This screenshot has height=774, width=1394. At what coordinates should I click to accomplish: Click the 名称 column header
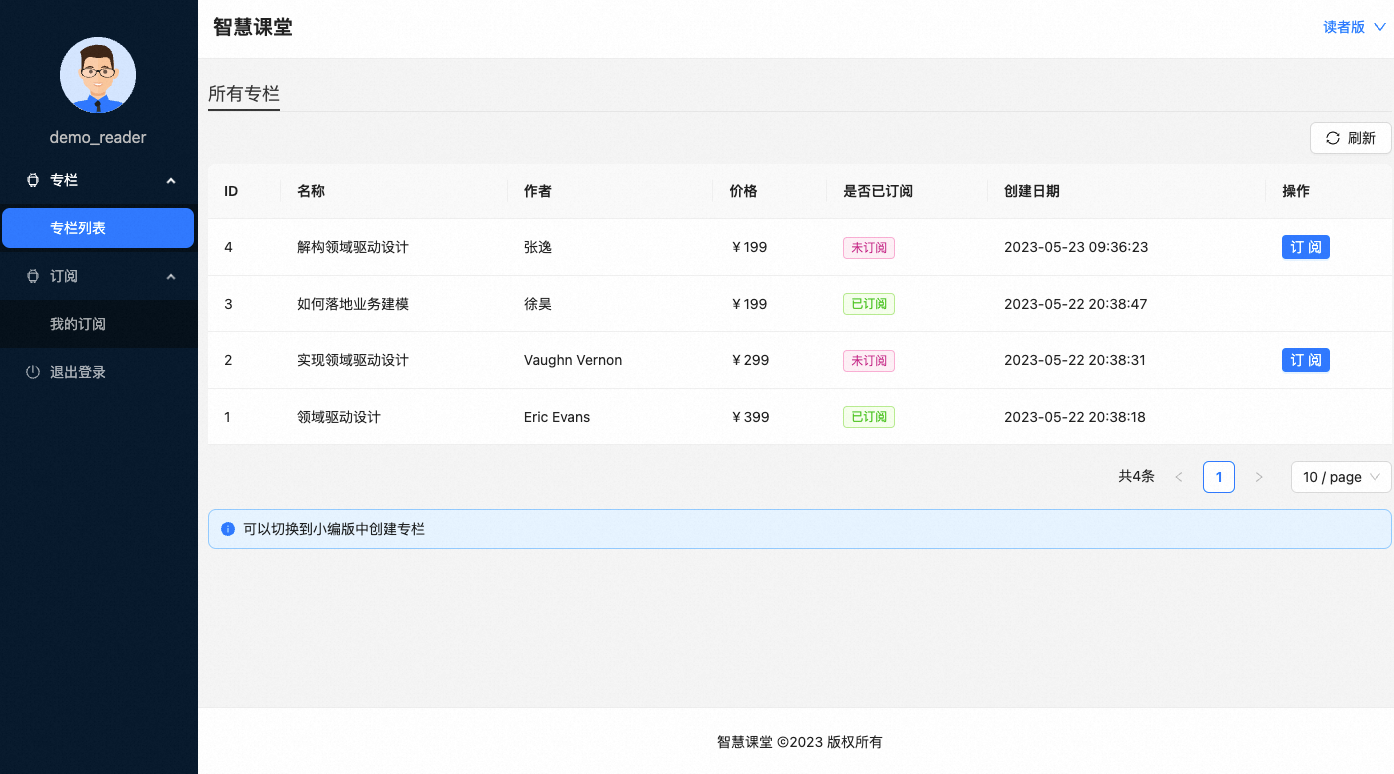click(x=311, y=191)
